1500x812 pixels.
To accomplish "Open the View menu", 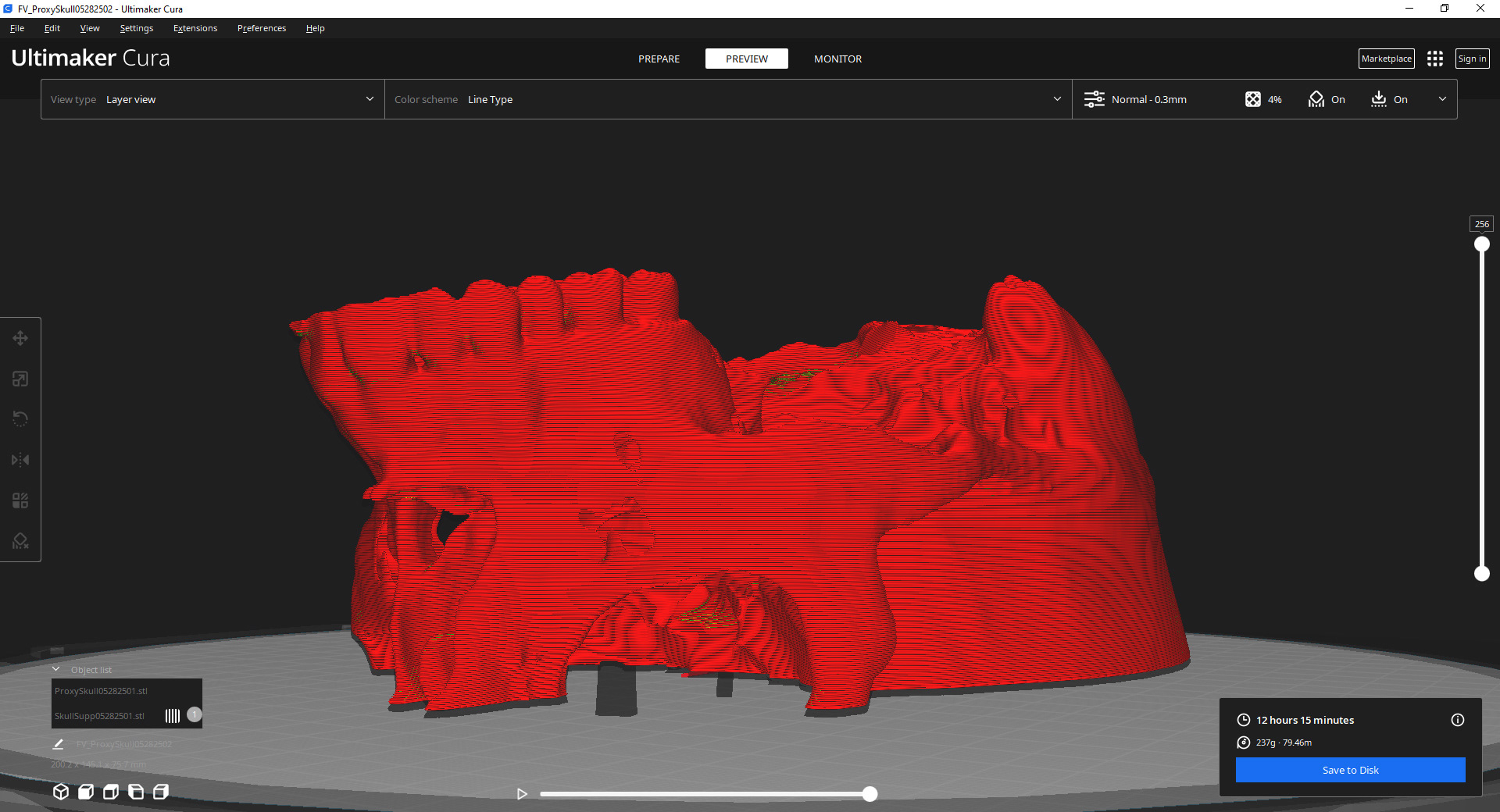I will point(90,28).
